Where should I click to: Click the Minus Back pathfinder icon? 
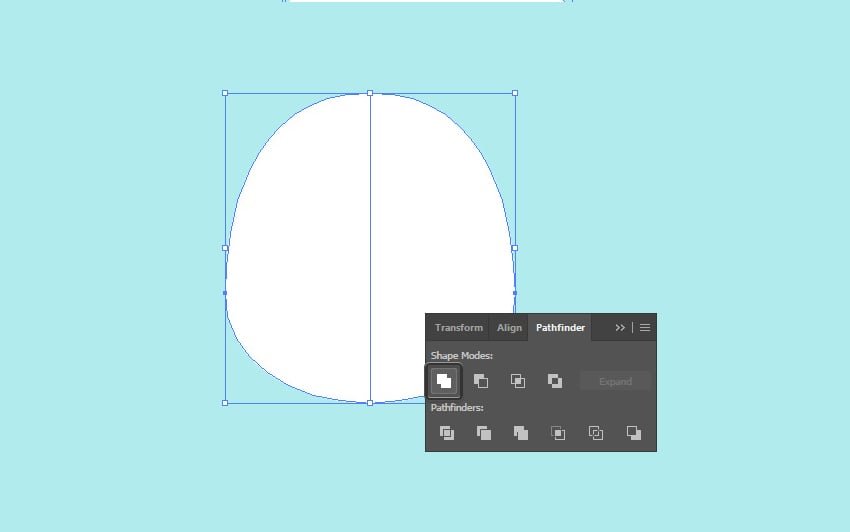coord(633,433)
